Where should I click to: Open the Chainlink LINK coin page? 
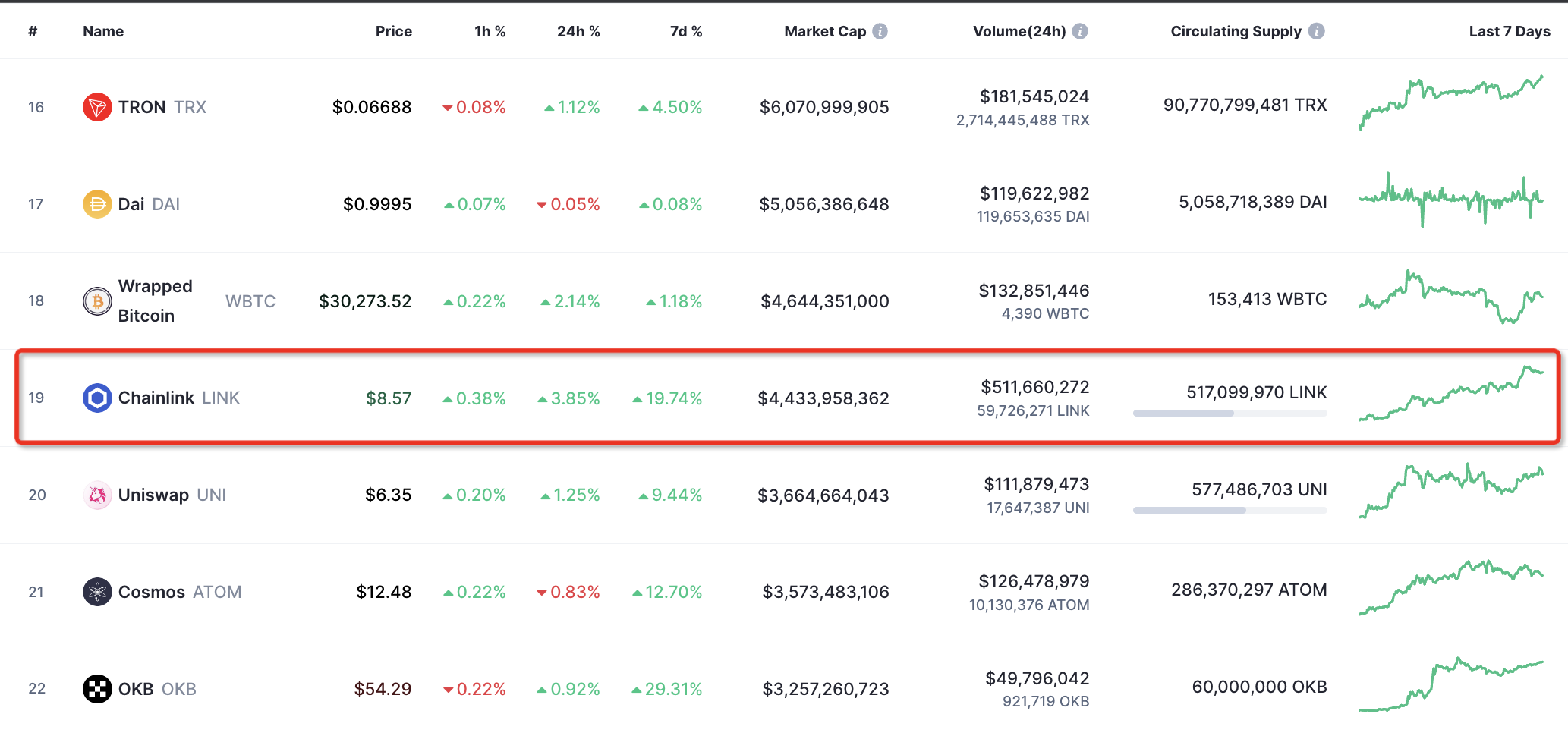[x=156, y=398]
